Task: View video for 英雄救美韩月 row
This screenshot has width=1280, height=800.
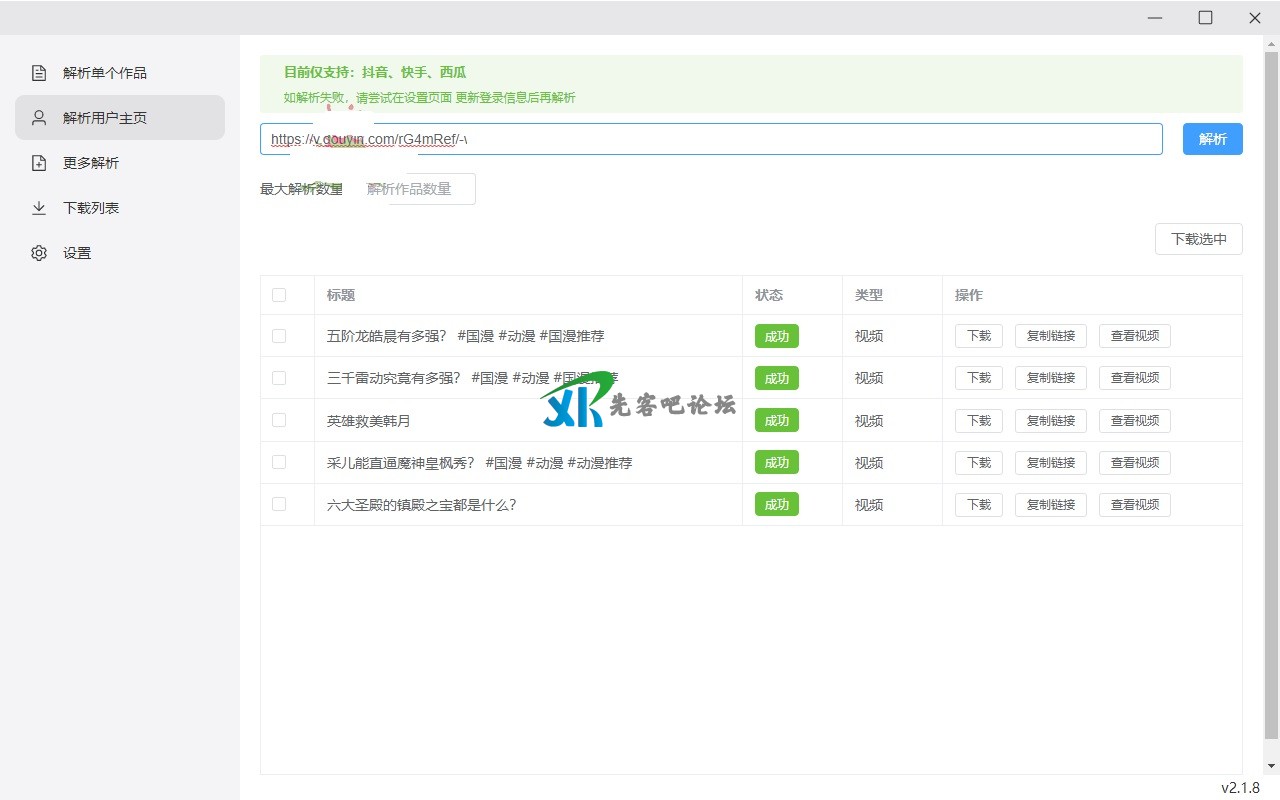Action: pos(1134,420)
